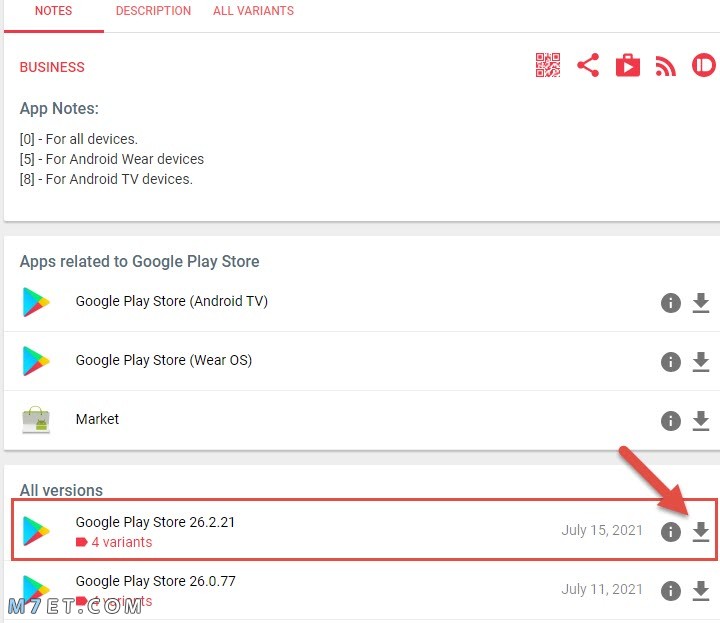Show info for Google Play Store (Android TV)
Image resolution: width=720 pixels, height=623 pixels.
click(x=670, y=303)
